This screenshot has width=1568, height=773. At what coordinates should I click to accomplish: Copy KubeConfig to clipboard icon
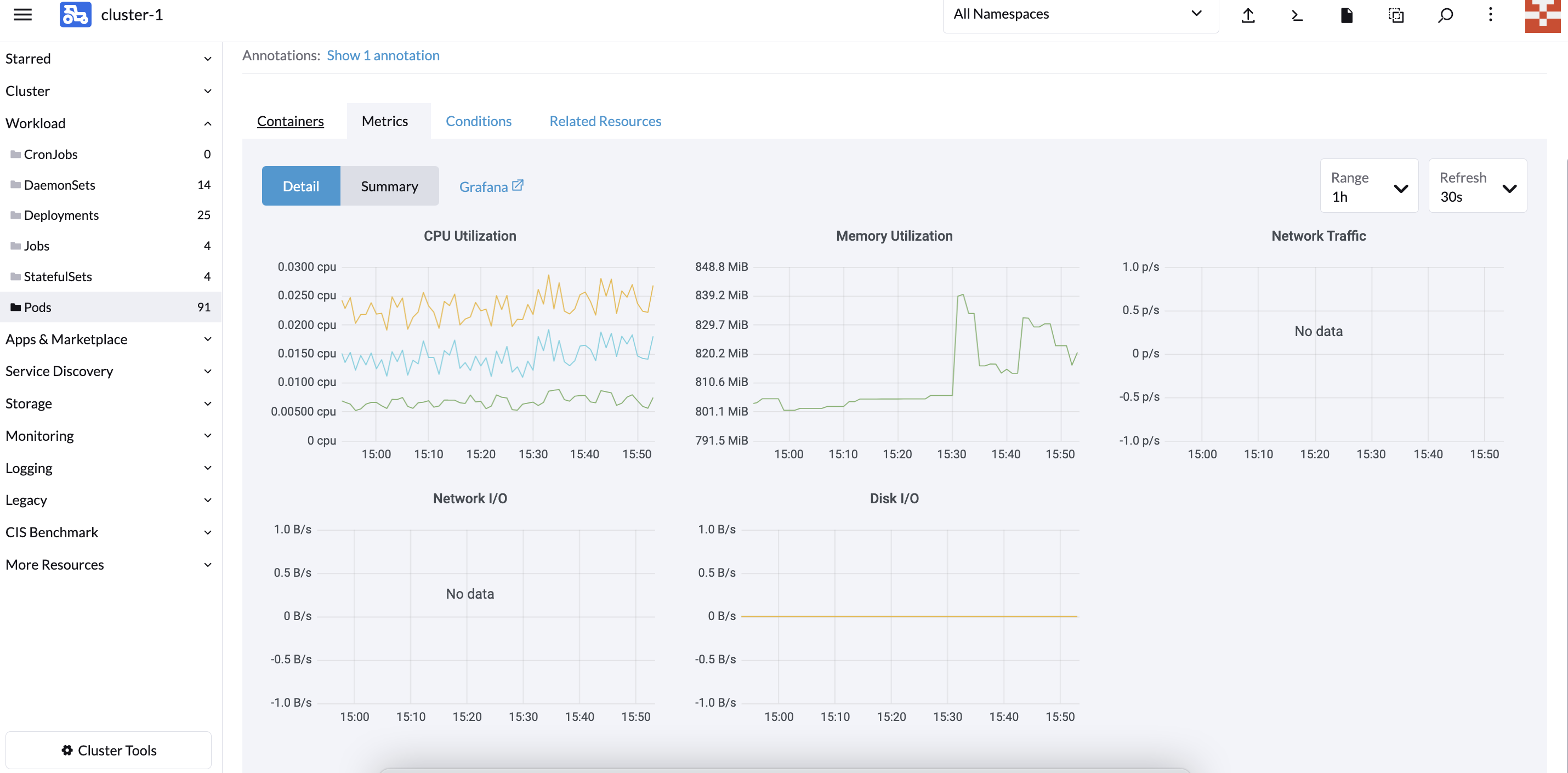click(x=1396, y=15)
